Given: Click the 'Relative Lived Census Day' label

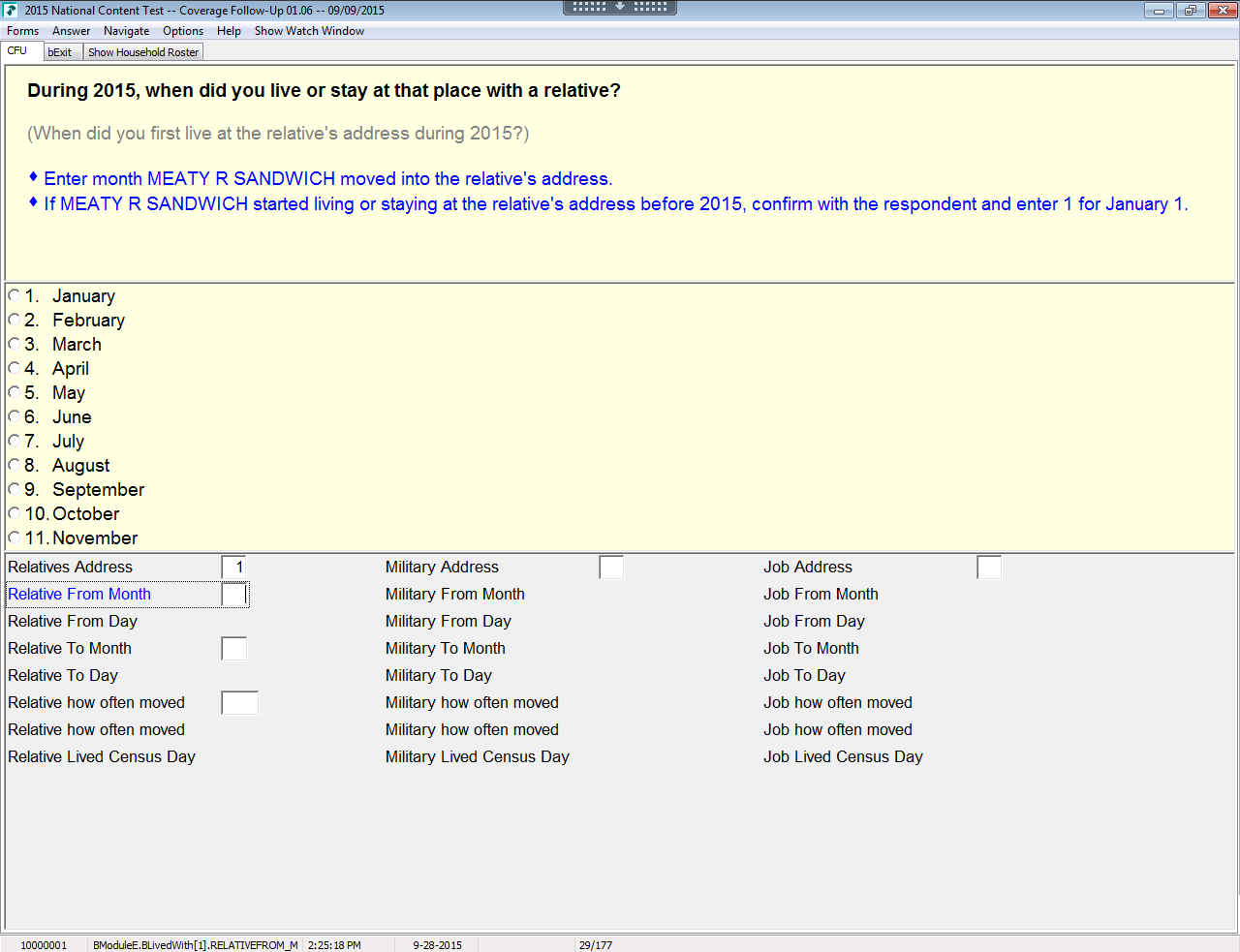Looking at the screenshot, I should [102, 757].
